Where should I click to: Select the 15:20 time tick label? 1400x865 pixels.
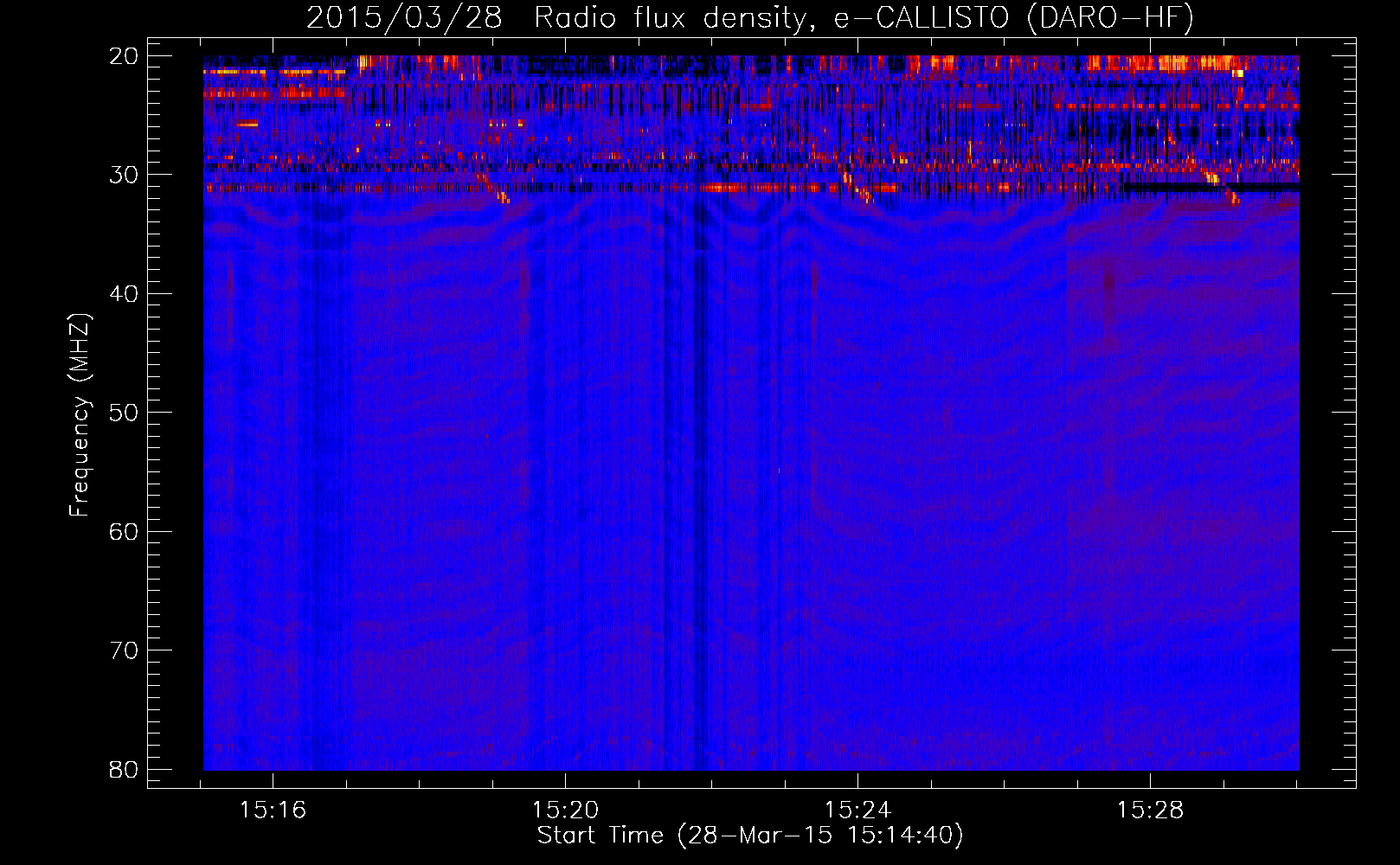coord(565,811)
